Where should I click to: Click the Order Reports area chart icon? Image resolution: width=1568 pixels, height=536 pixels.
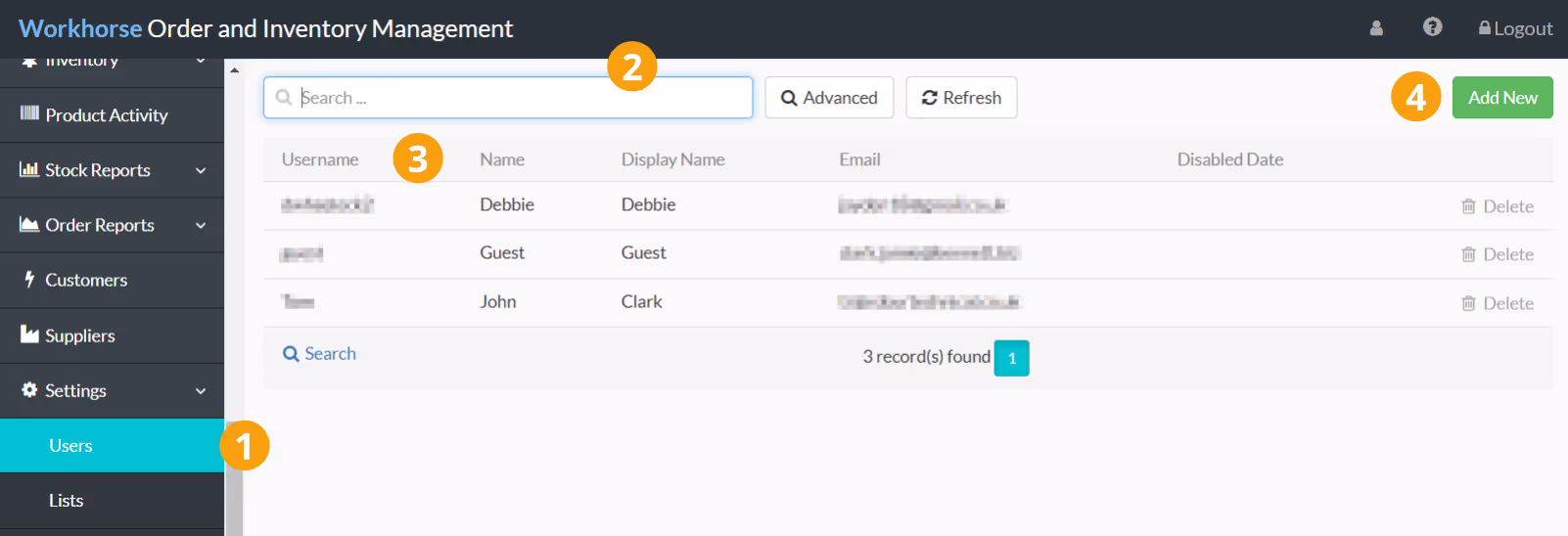point(29,224)
